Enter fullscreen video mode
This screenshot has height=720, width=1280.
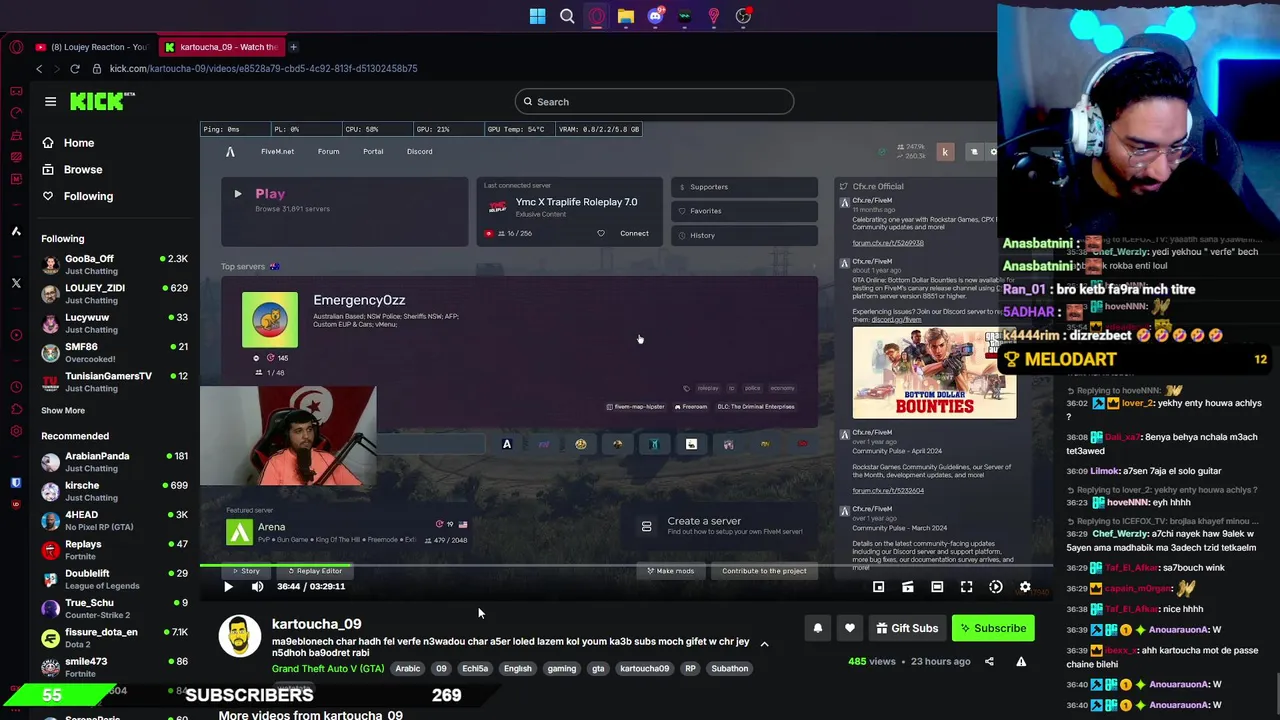pyautogui.click(x=966, y=587)
